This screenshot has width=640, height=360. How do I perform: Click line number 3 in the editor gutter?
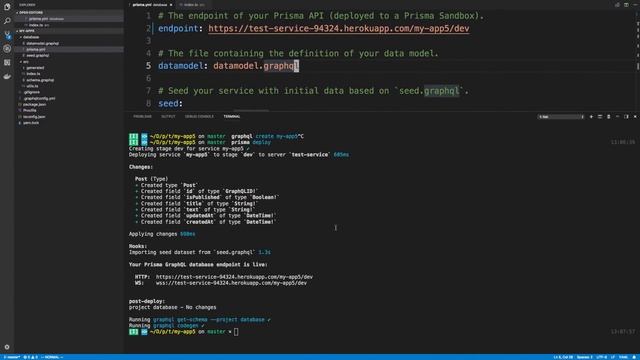point(148,41)
